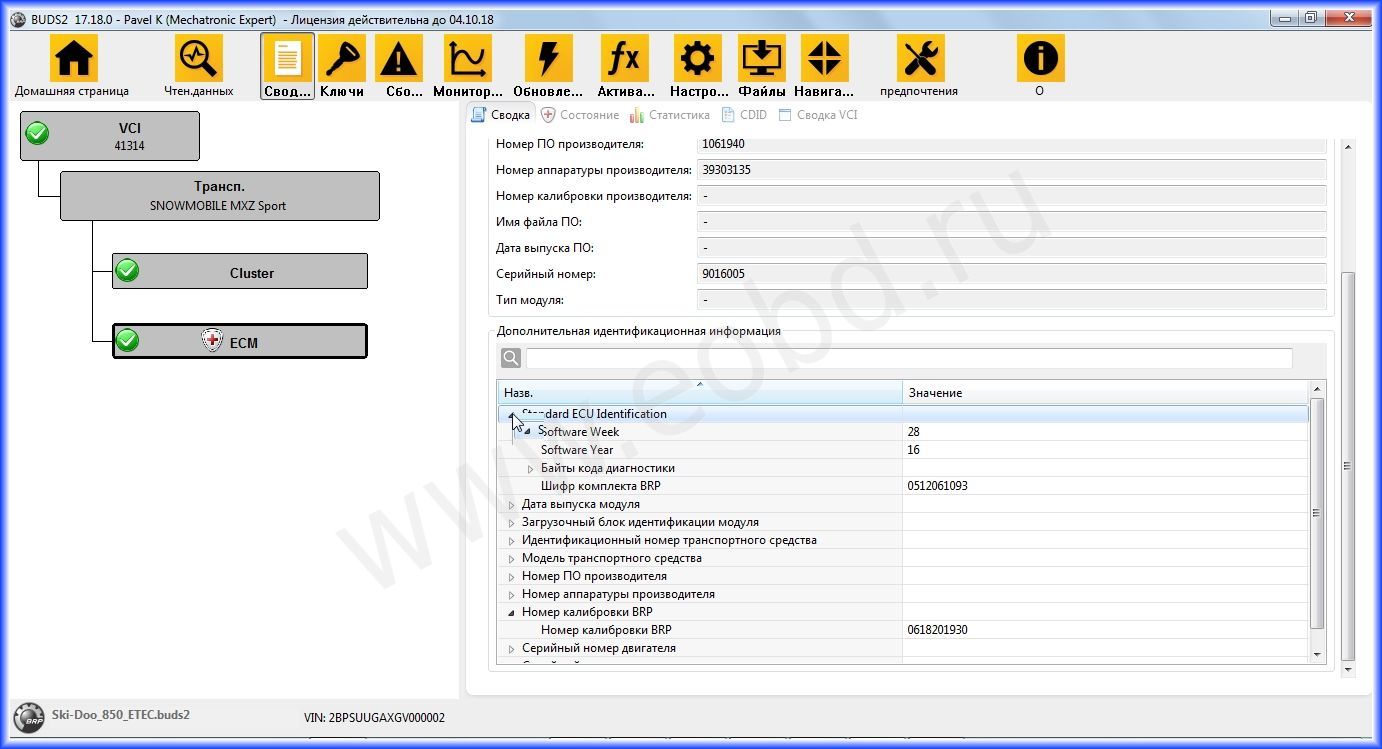Image resolution: width=1382 pixels, height=749 pixels.
Task: Switch to the Сводка VCI tab
Action: click(x=818, y=115)
